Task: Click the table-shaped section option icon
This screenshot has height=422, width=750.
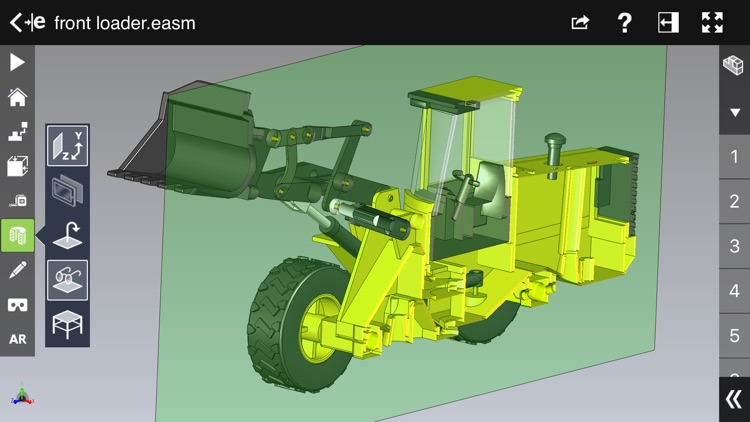Action: [x=67, y=324]
